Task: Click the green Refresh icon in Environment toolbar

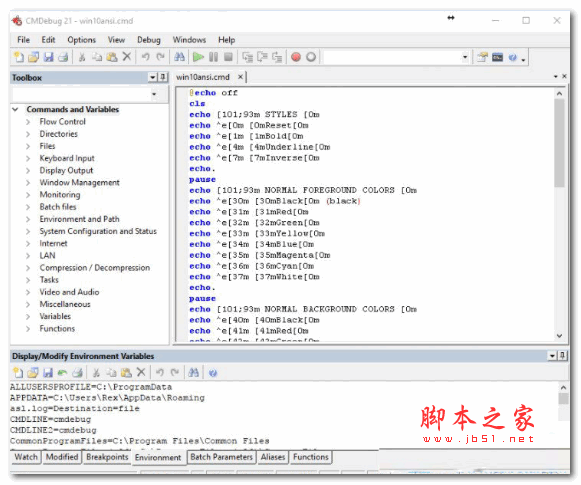Action: 62,372
